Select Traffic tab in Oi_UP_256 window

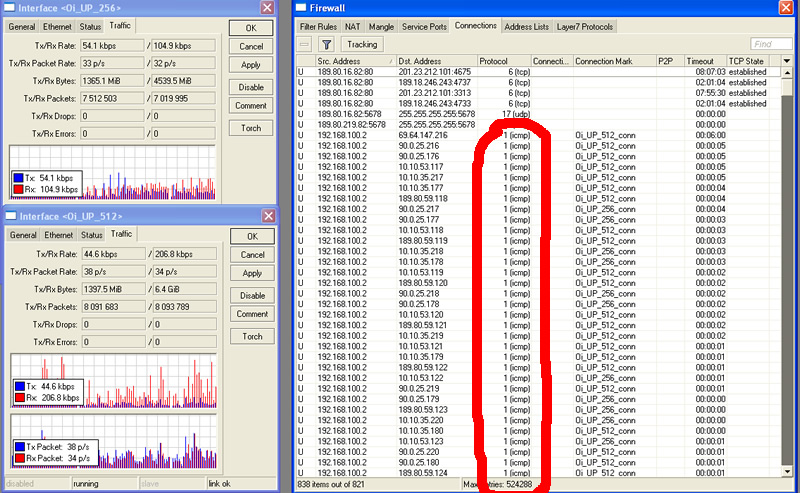coord(120,26)
